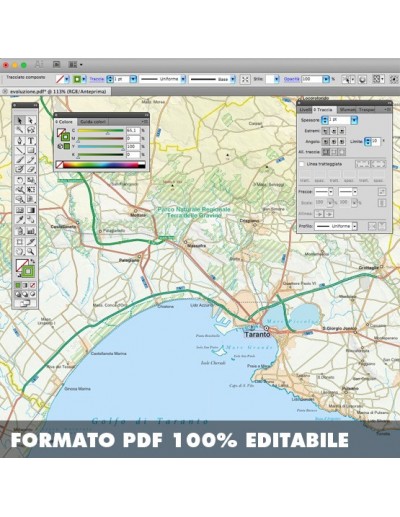400x517 pixels.
Task: Choose the Magic Wand tool
Action: (20, 130)
